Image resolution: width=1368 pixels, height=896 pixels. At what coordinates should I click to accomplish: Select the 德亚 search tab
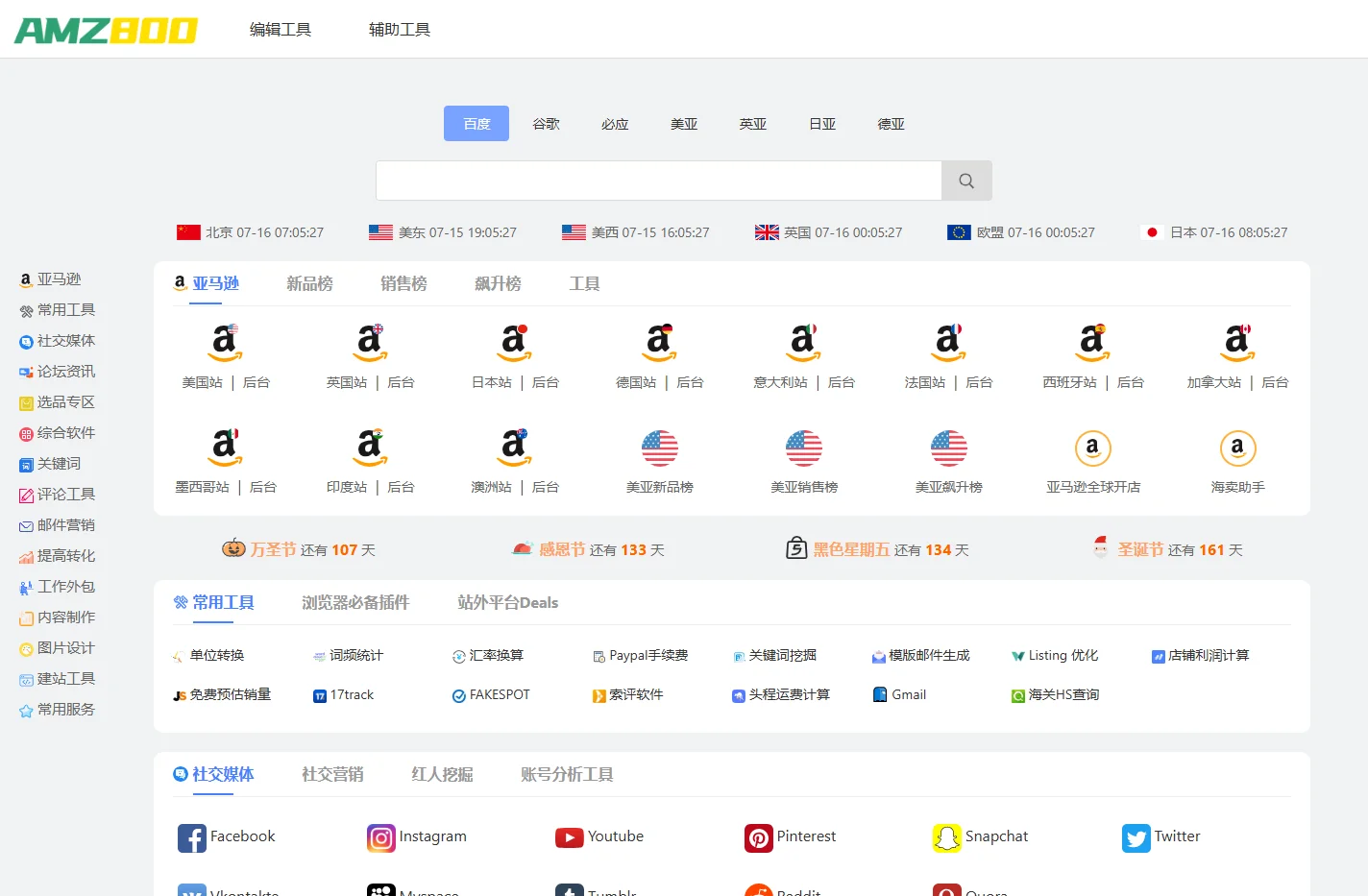(x=892, y=124)
